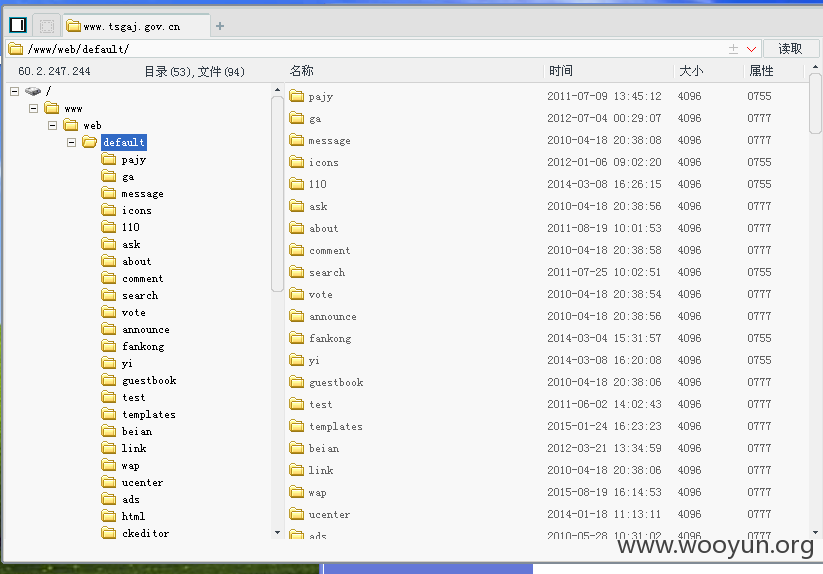Select the vote folder icon in the file list
Image resolution: width=823 pixels, height=574 pixels.
click(297, 294)
